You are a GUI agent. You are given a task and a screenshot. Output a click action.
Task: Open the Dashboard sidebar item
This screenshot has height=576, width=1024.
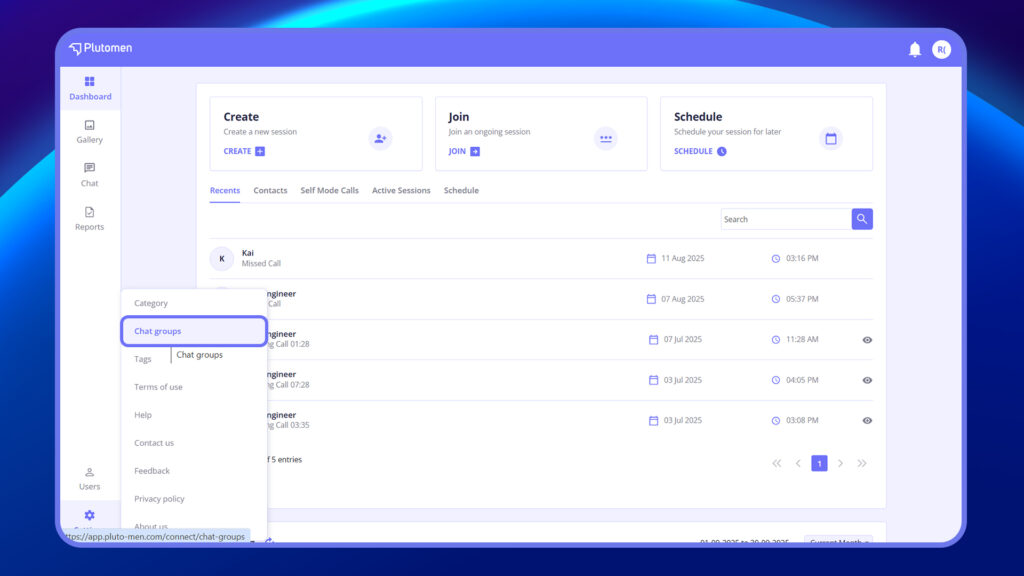coord(90,88)
